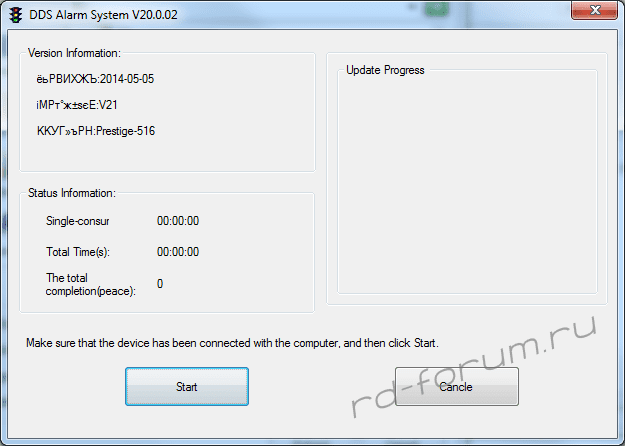This screenshot has height=446, width=625.
Task: Click the Start button
Action: pyautogui.click(x=187, y=387)
